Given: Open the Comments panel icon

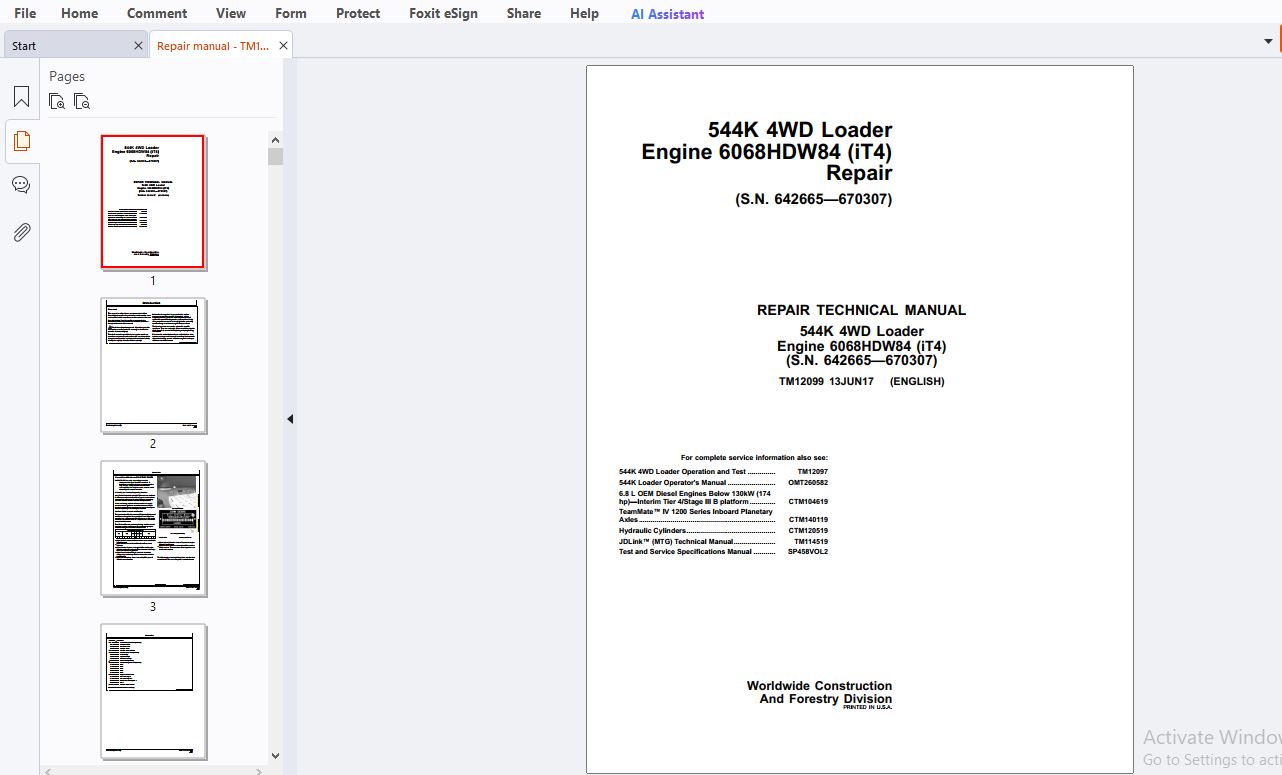Looking at the screenshot, I should [21, 185].
